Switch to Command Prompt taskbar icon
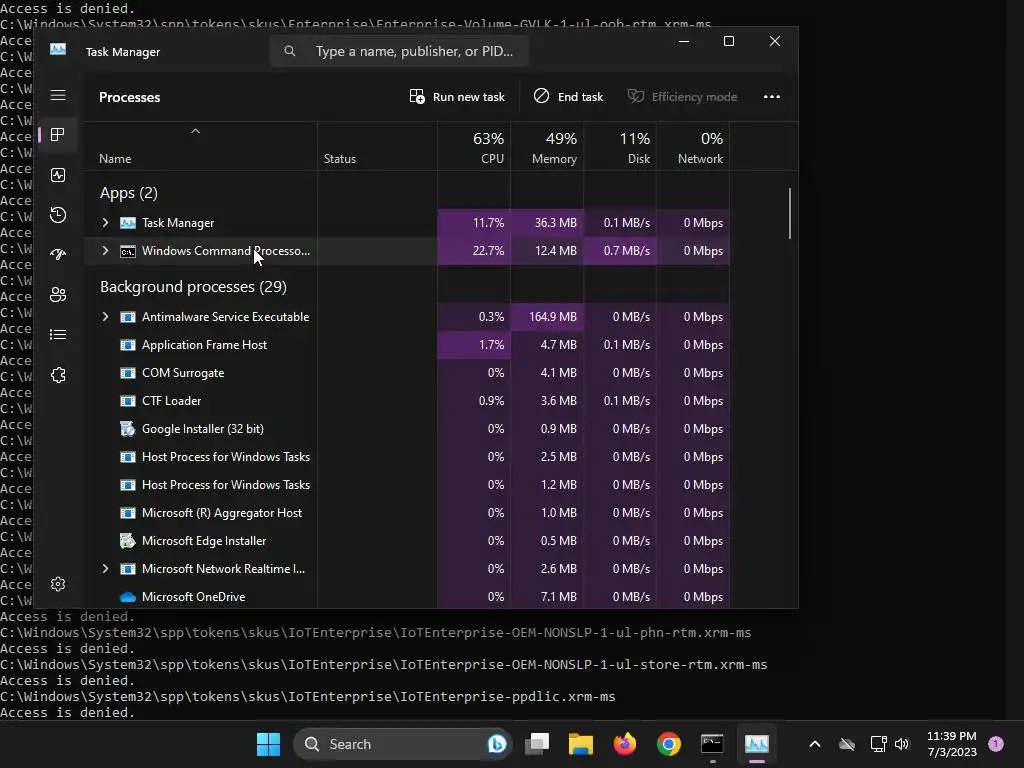 [x=712, y=744]
